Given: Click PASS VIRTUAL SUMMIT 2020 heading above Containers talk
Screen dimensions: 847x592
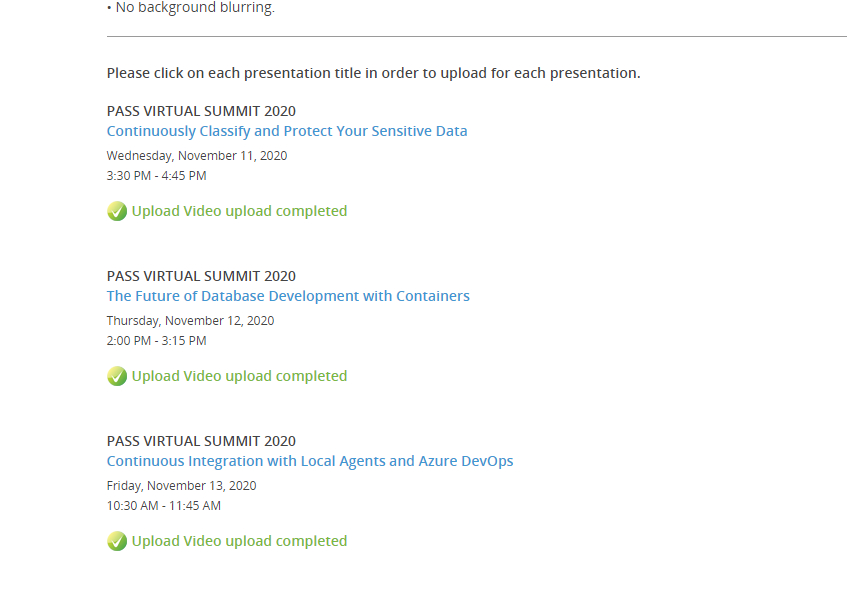Looking at the screenshot, I should [201, 276].
